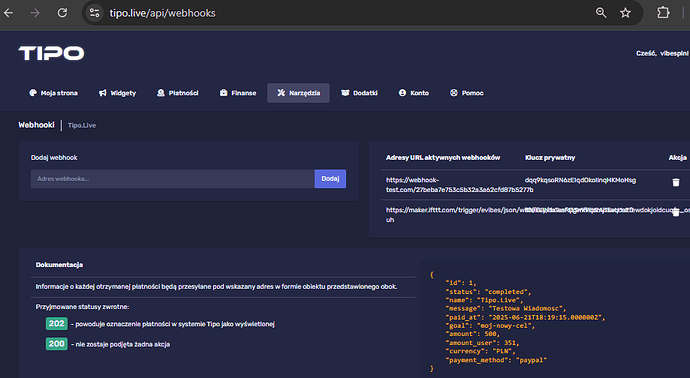This screenshot has height=378, width=690.
Task: Open the Konto menu
Action: (x=414, y=93)
